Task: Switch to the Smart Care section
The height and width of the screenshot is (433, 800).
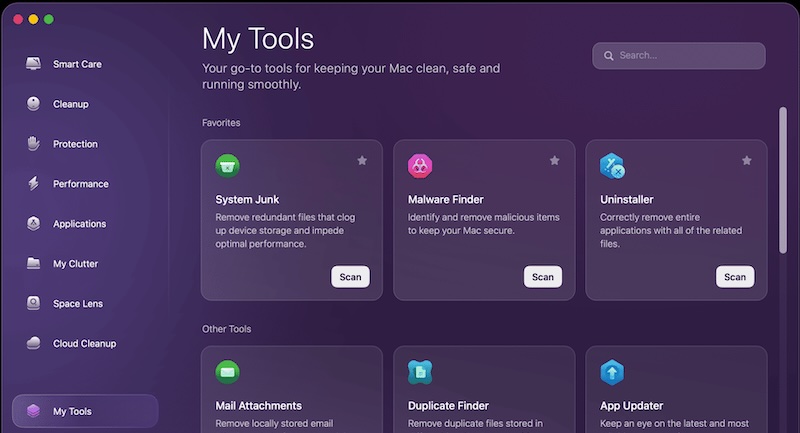Action: coord(77,64)
